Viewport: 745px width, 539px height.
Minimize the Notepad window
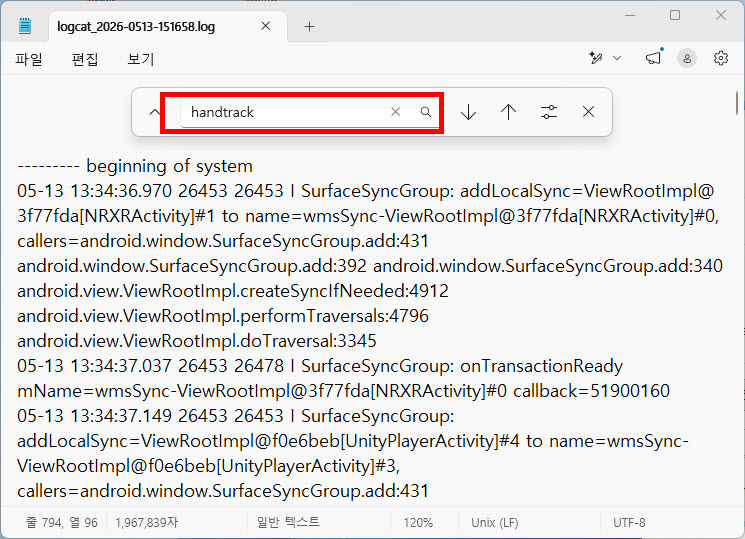point(630,15)
